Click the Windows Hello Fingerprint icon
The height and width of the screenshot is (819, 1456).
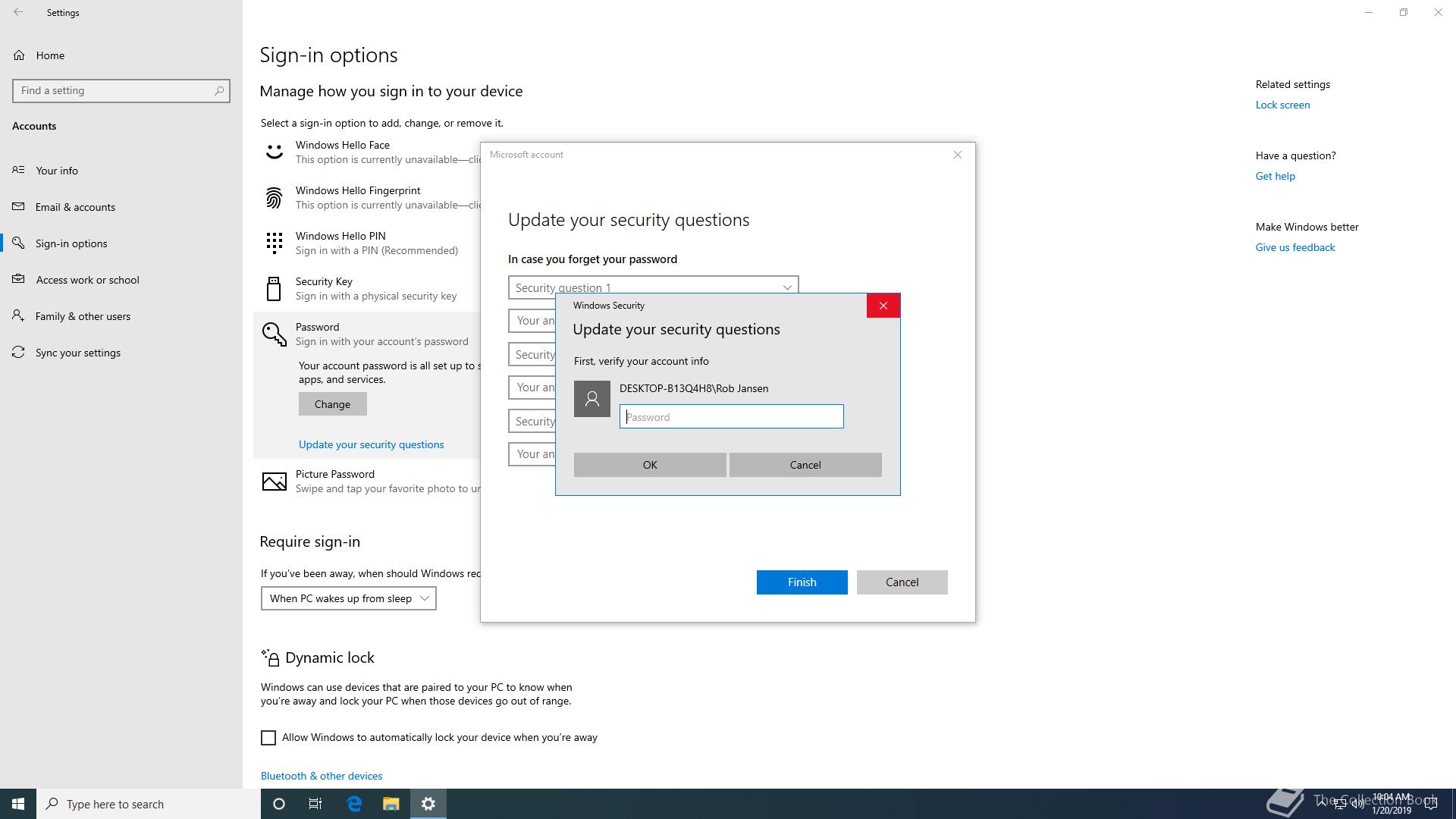click(x=274, y=198)
